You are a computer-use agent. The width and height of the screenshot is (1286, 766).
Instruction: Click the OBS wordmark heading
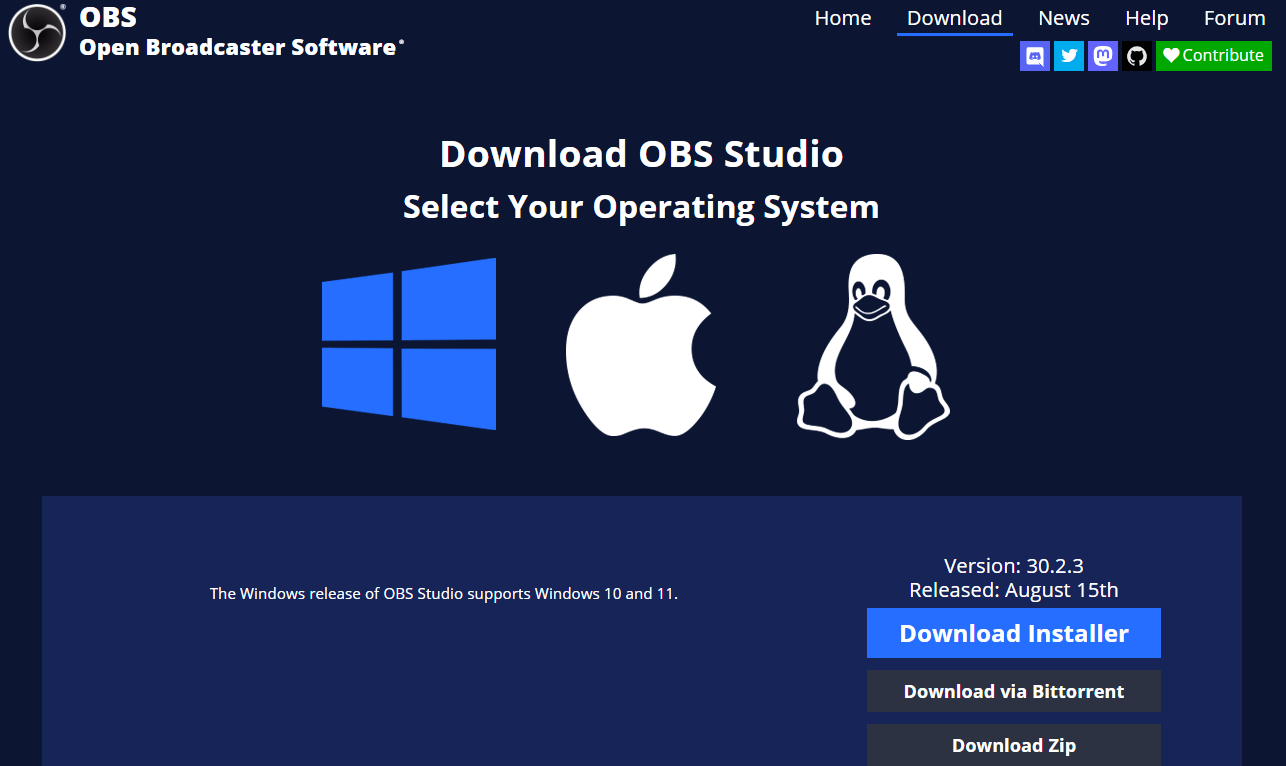point(108,16)
